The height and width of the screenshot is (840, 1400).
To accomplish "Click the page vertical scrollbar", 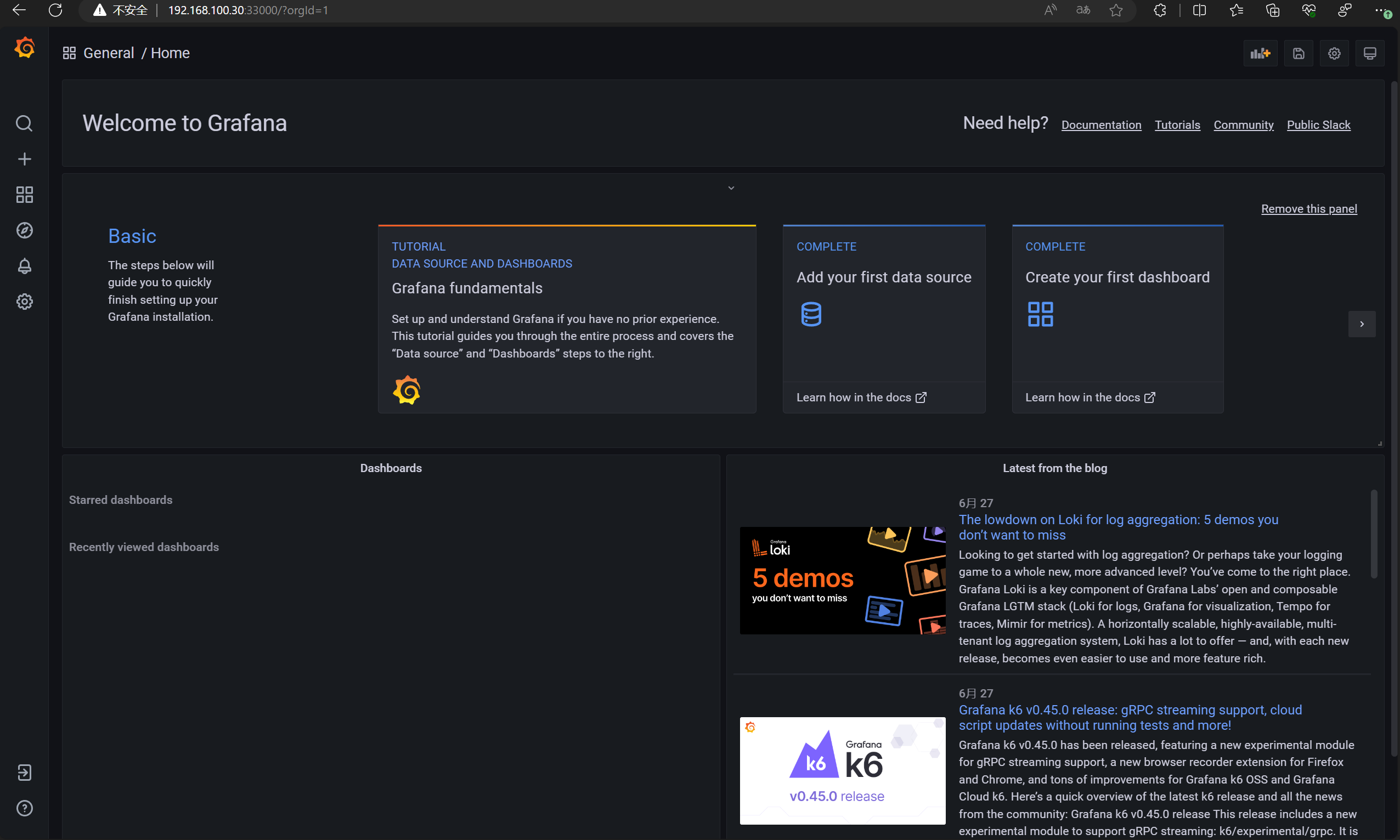I will point(1394,419).
